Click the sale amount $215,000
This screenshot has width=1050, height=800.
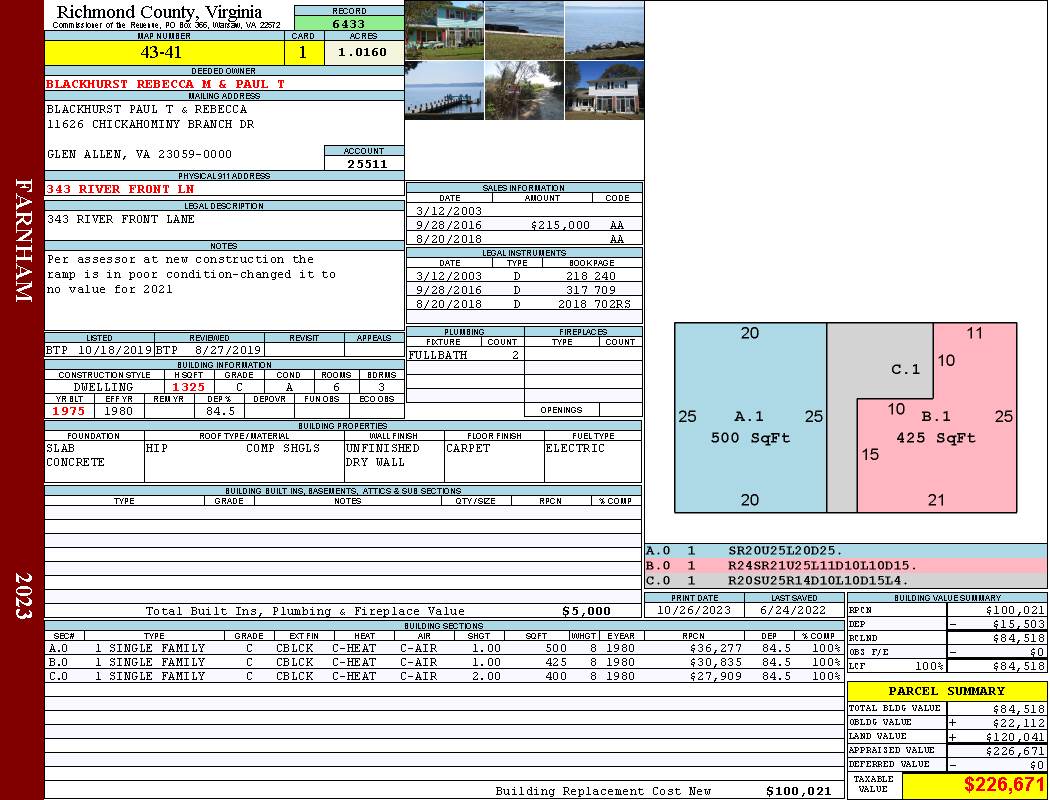pyautogui.click(x=560, y=225)
